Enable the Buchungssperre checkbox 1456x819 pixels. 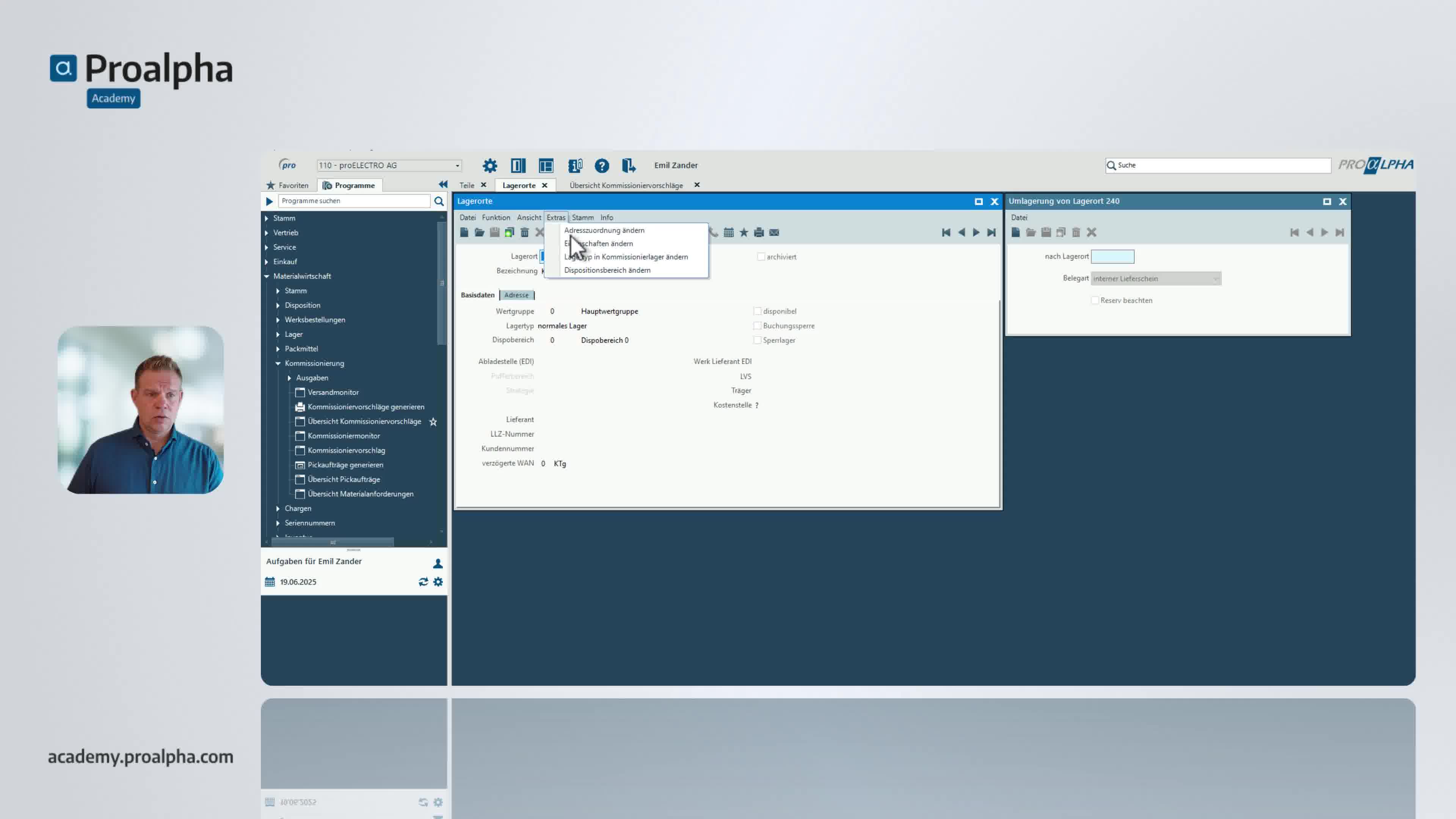point(757,326)
